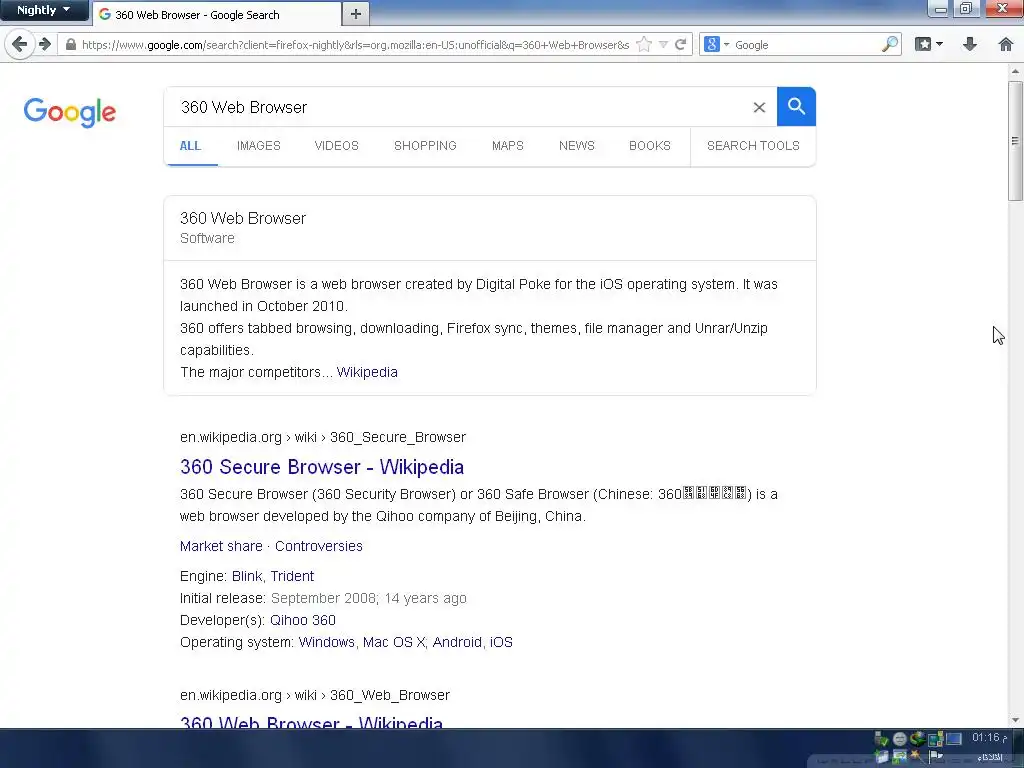Click the 'Software' subtitle text

[x=207, y=238]
